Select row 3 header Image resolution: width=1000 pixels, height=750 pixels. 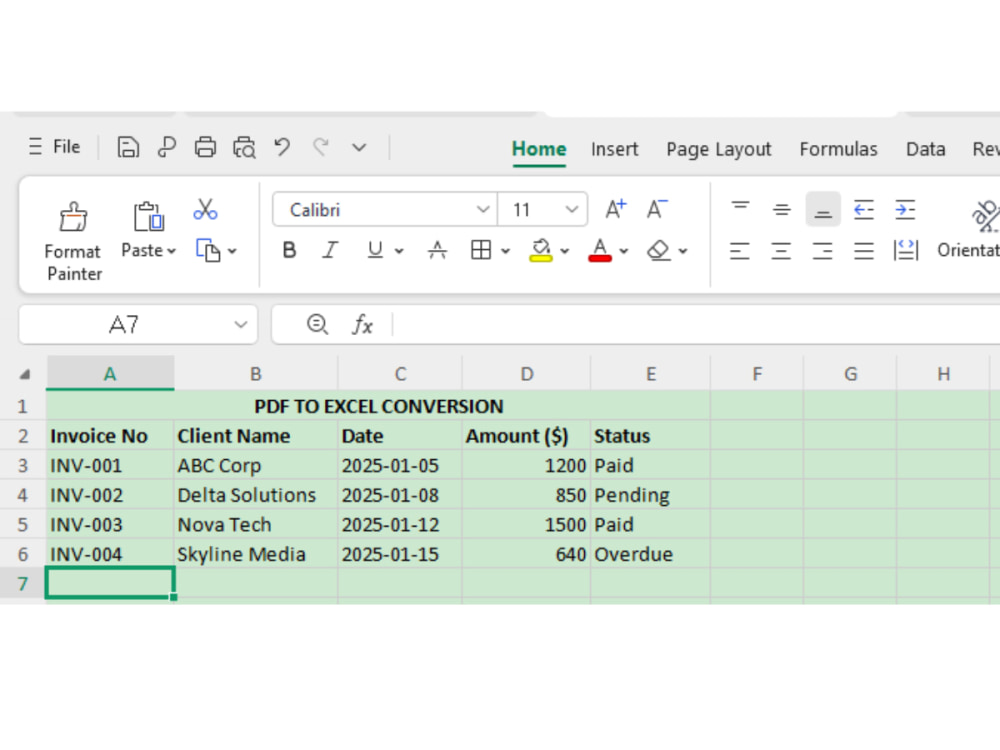click(23, 466)
